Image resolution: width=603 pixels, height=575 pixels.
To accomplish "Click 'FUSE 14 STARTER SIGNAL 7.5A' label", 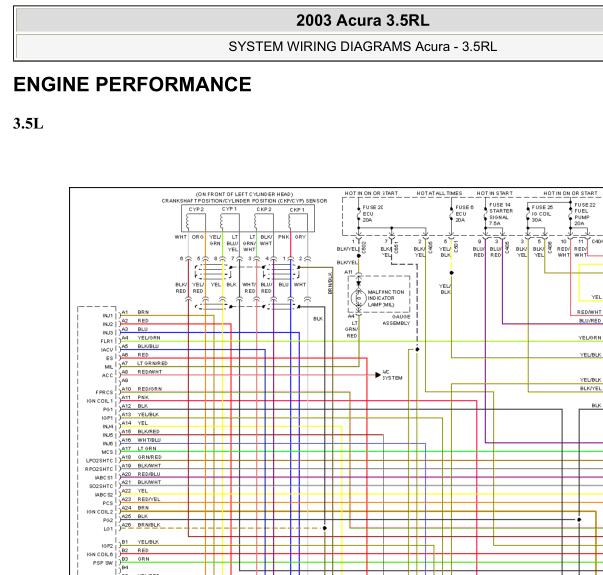I will tap(501, 214).
